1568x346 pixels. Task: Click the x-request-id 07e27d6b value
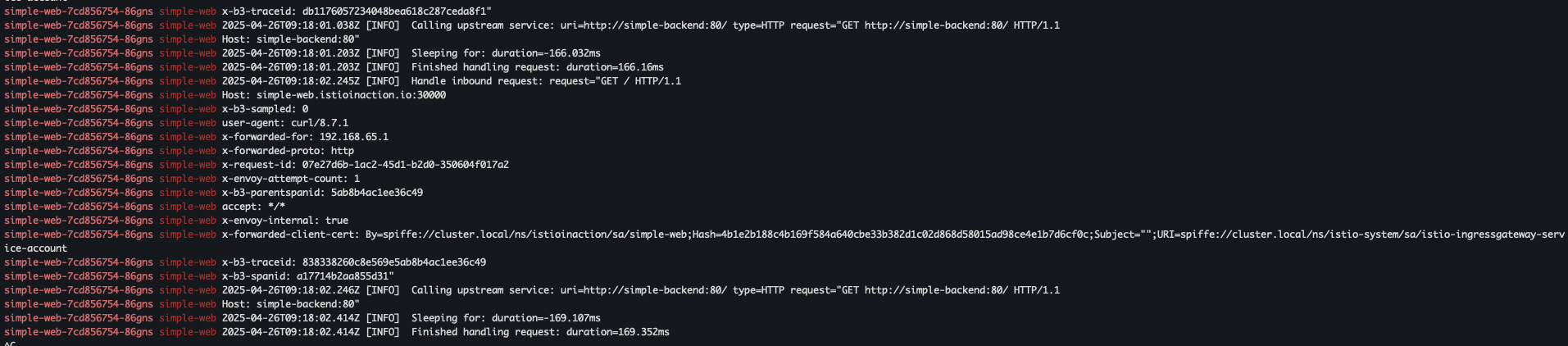click(x=406, y=165)
